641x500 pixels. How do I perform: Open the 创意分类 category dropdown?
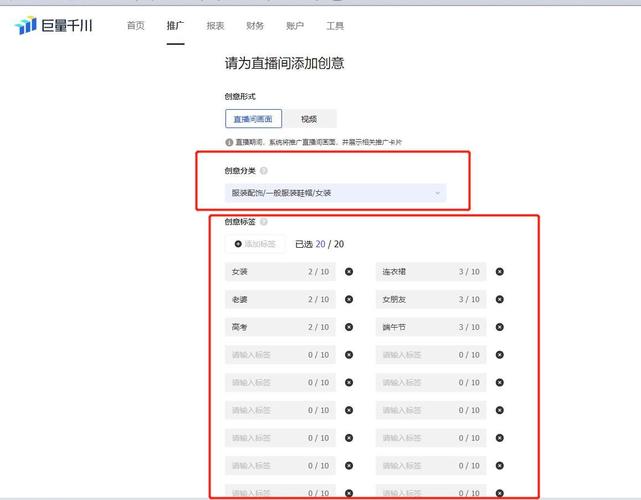click(x=335, y=193)
